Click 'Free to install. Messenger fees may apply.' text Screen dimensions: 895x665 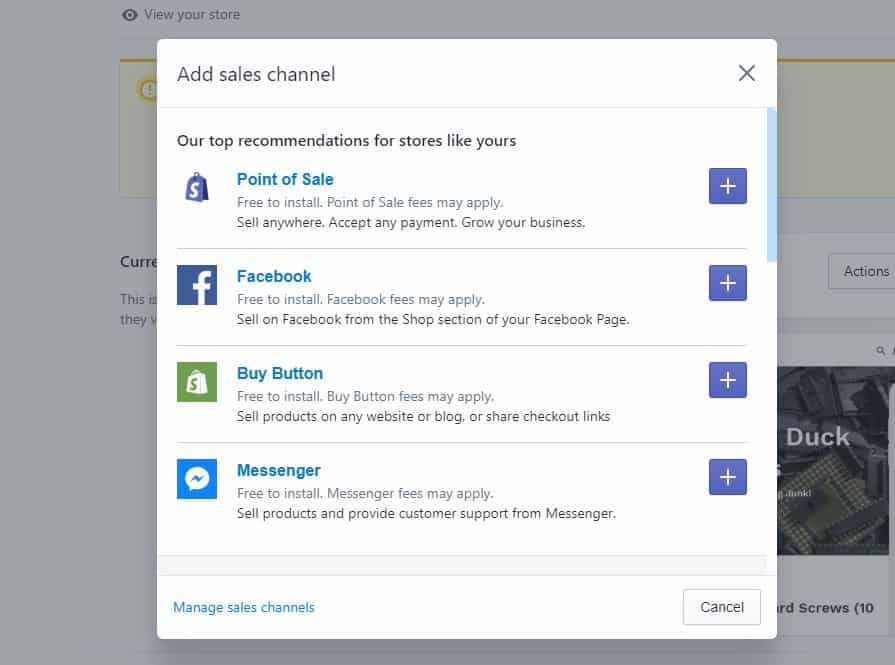pyautogui.click(x=365, y=493)
